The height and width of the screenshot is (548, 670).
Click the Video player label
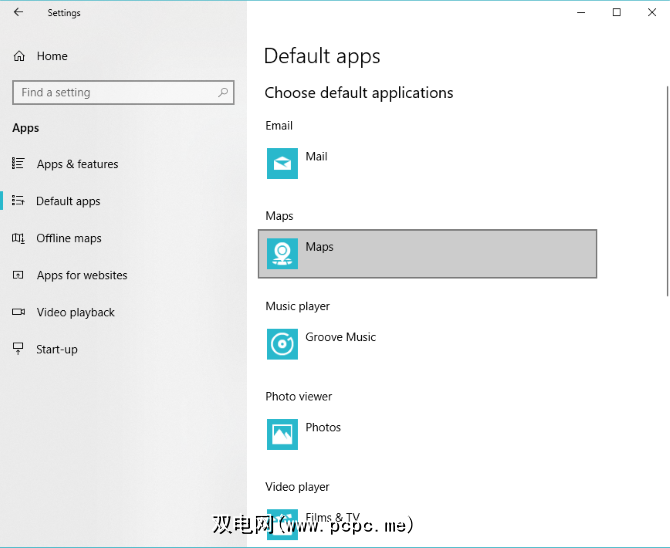tap(297, 487)
